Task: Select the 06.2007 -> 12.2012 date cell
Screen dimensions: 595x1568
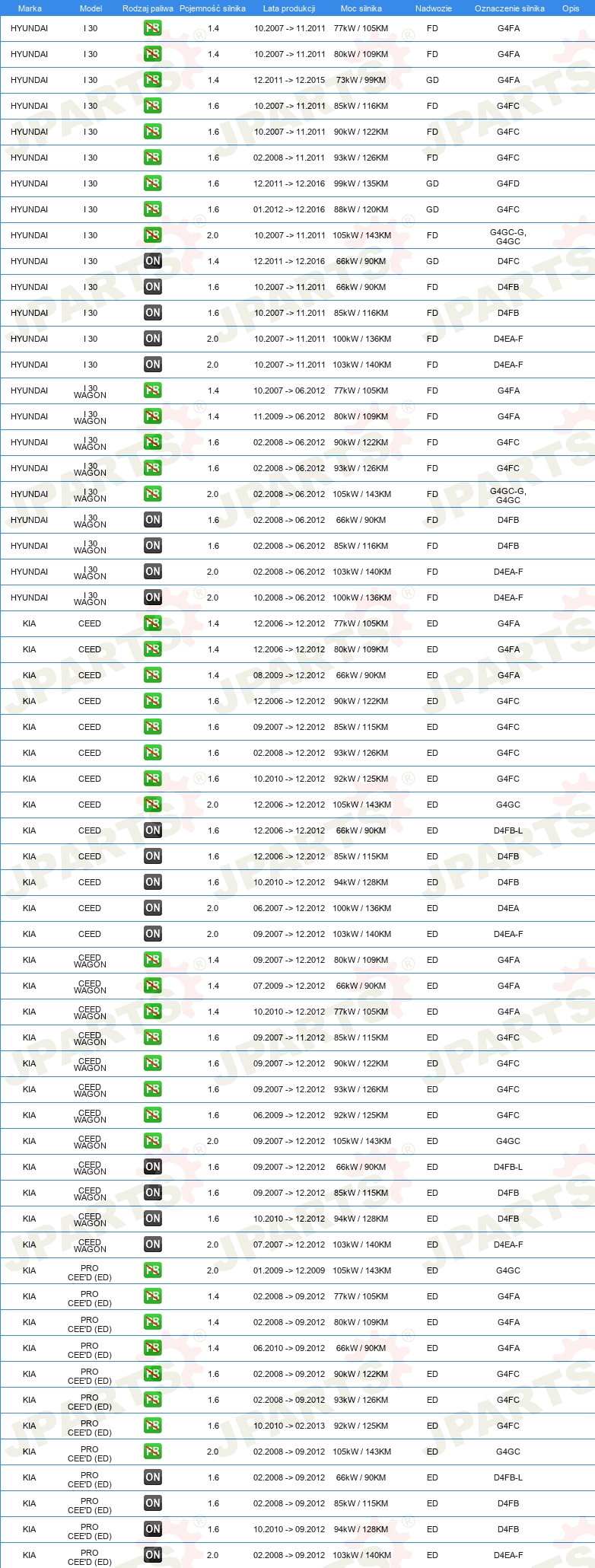Action: [289, 908]
